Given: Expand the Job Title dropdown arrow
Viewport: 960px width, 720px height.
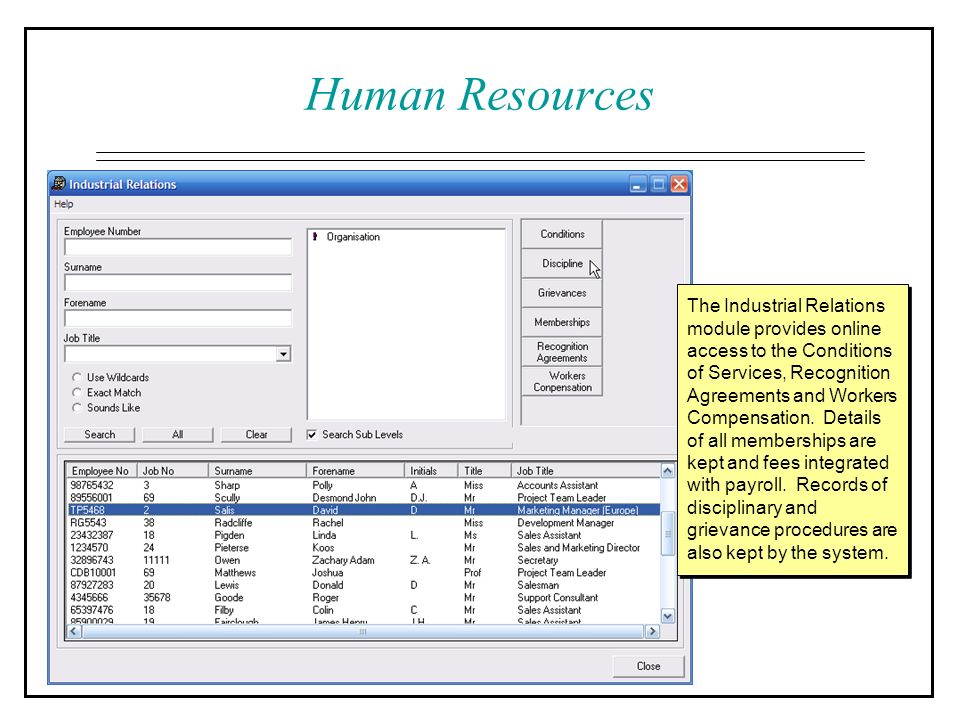Looking at the screenshot, I should point(283,354).
